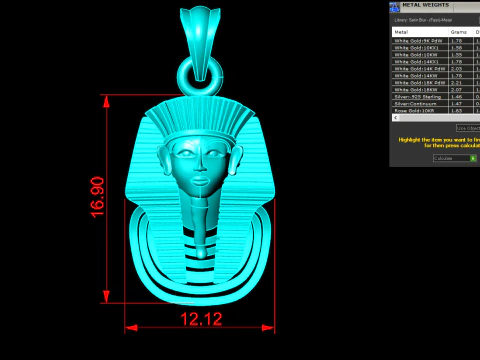Click the partially visible Use Object button

click(x=468, y=128)
